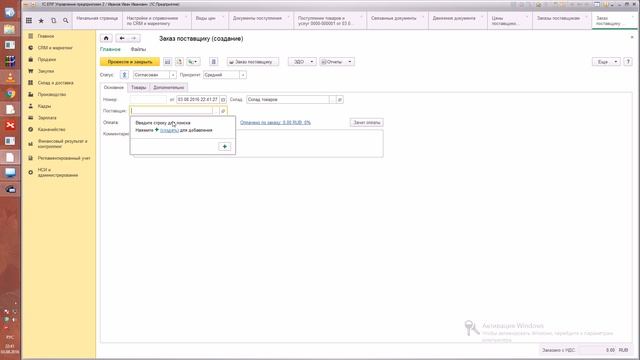This screenshot has height=360, width=640.
Task: Open the Главное link under title
Action: [x=110, y=49]
